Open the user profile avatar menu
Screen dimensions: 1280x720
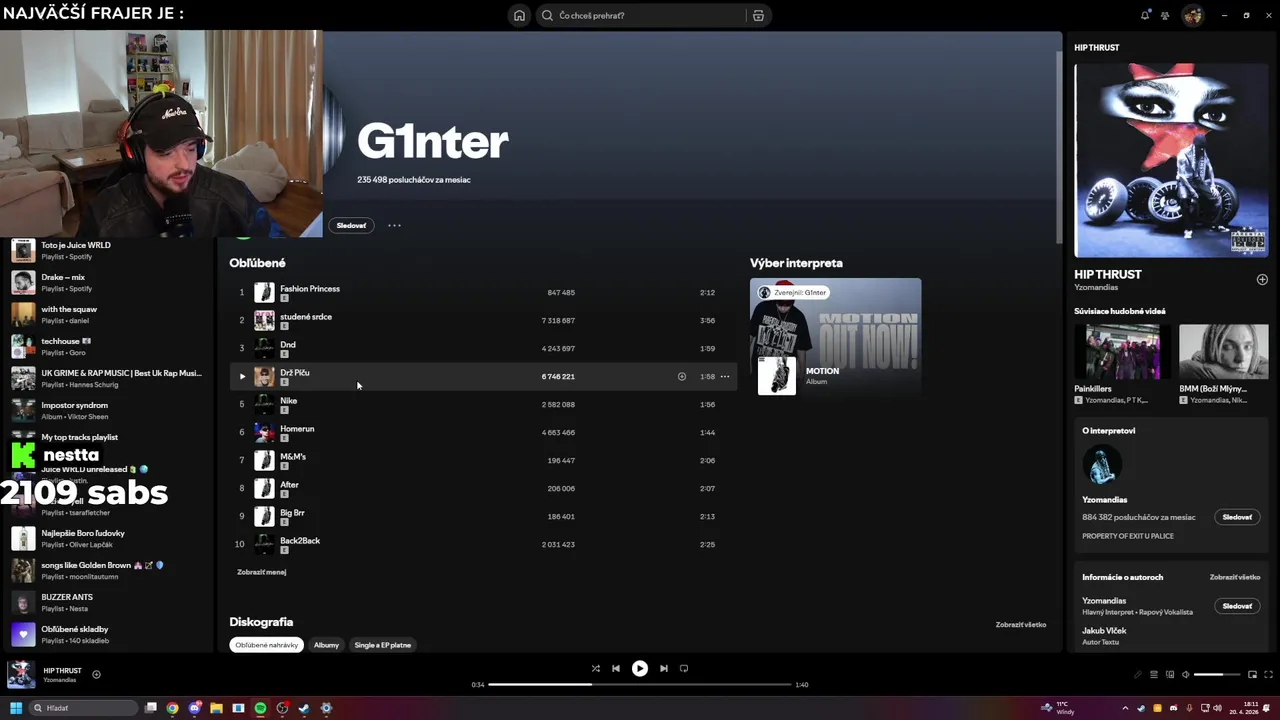(1192, 15)
